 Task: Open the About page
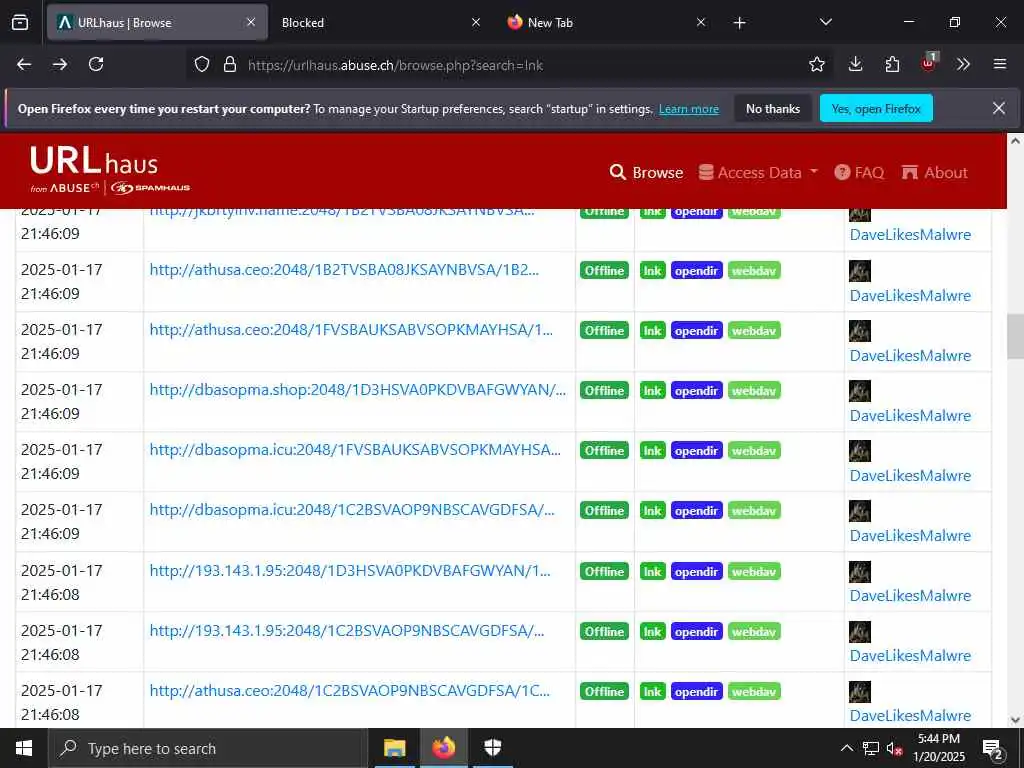[x=935, y=172]
